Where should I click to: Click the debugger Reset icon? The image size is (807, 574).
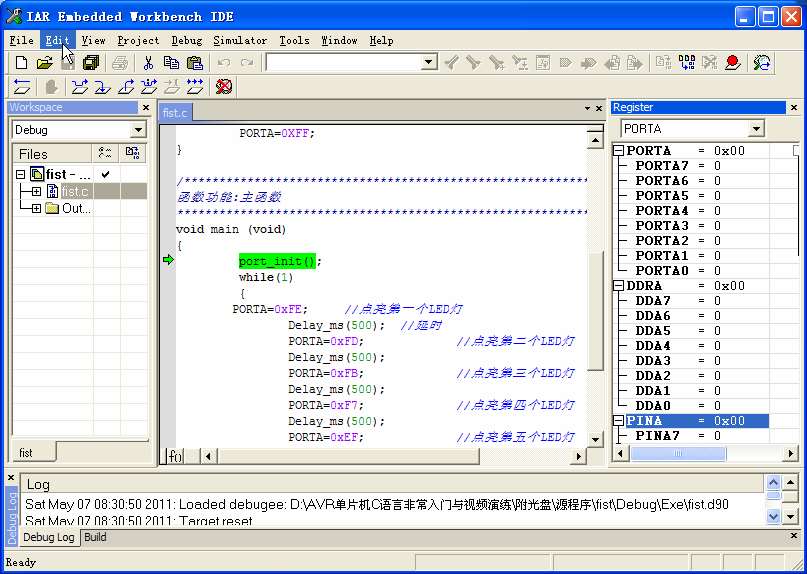click(x=21, y=87)
